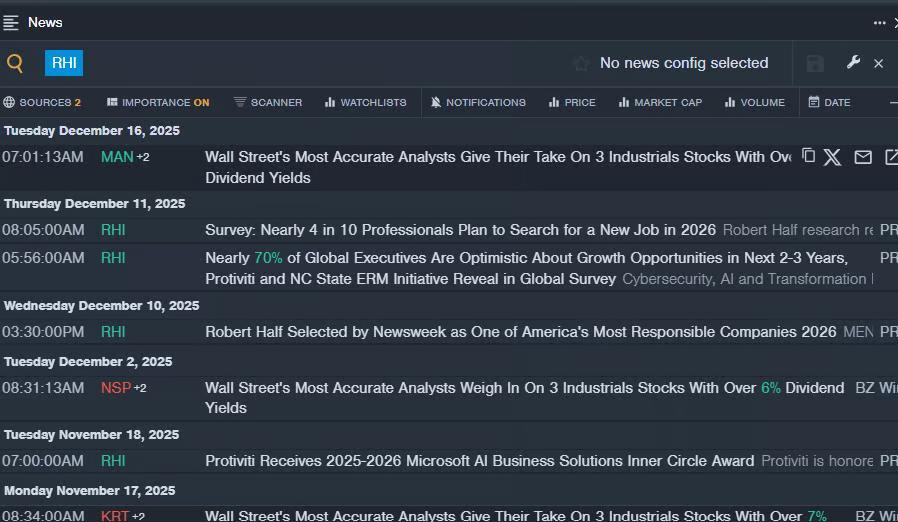Select the Scanner filter

pos(268,102)
